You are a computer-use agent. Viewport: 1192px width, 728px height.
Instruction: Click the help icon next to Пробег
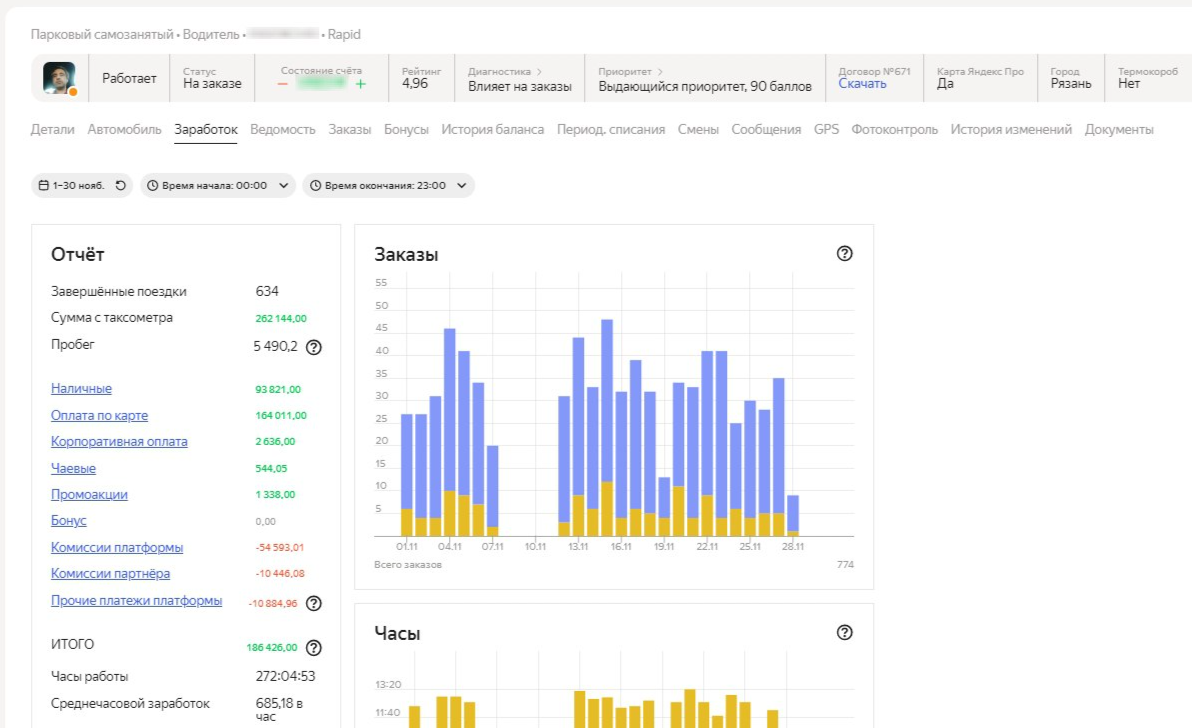[x=313, y=347]
